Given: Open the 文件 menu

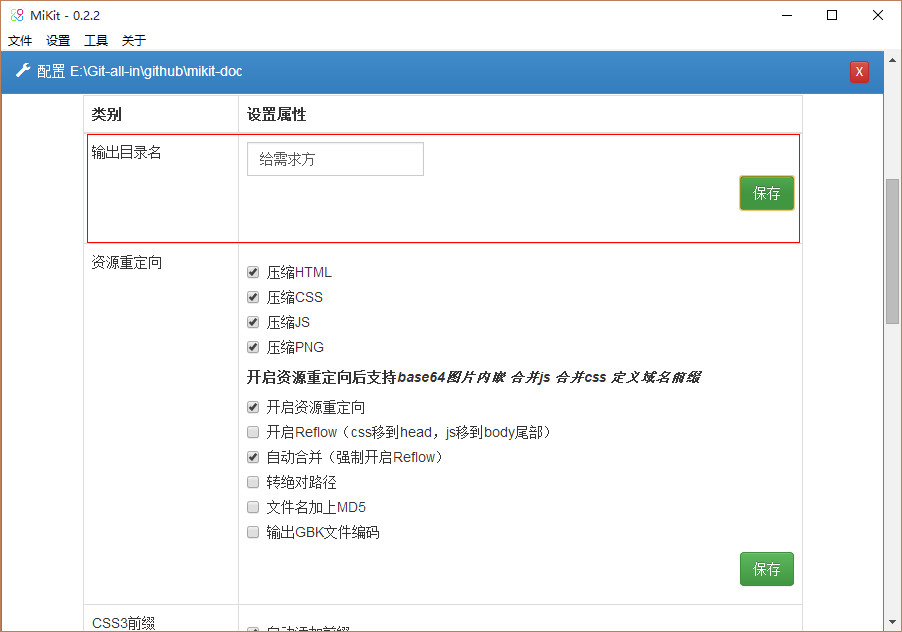Looking at the screenshot, I should tap(20, 40).
